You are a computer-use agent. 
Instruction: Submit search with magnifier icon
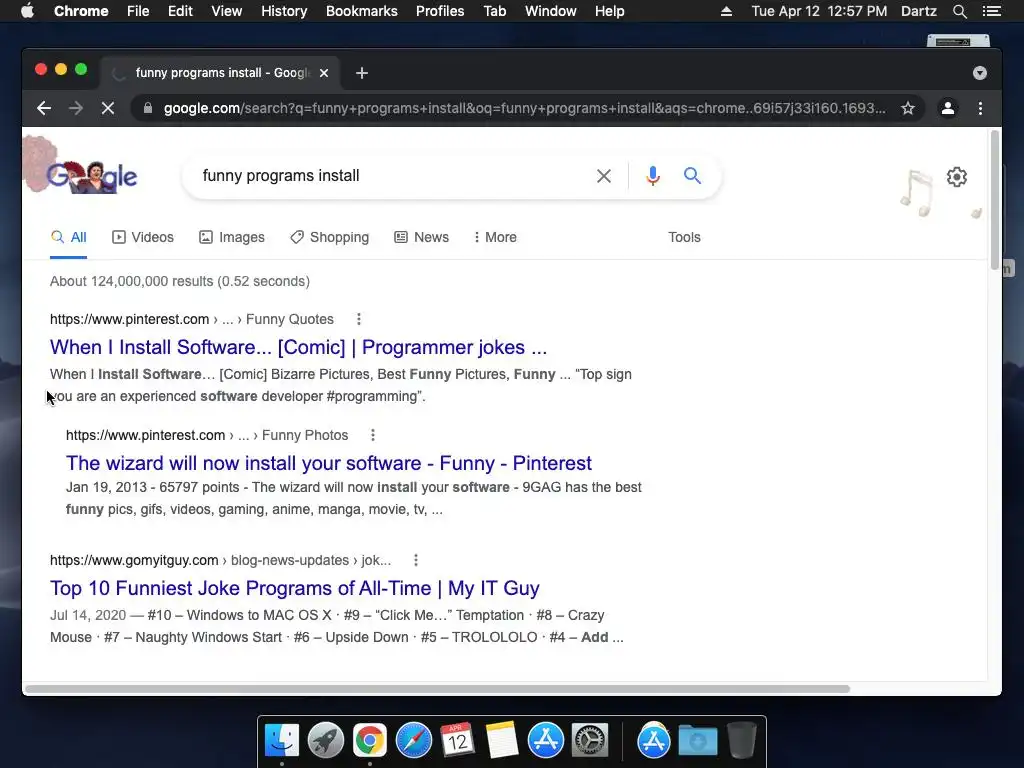click(x=692, y=176)
